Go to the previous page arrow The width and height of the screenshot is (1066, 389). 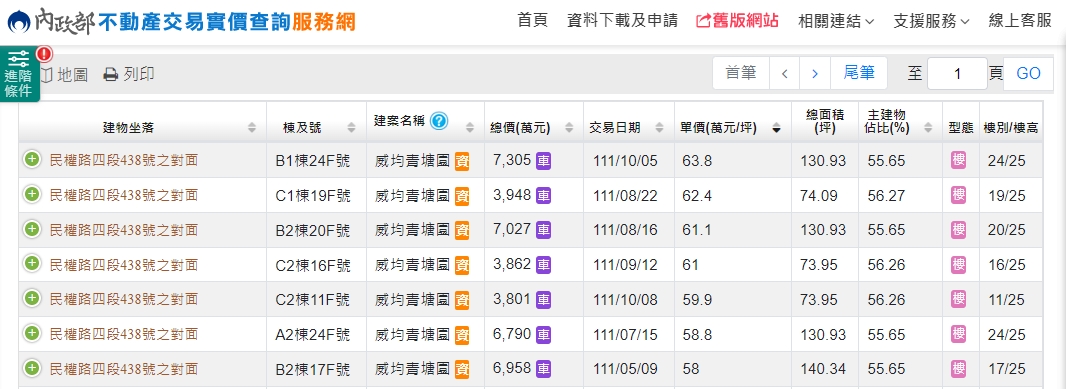[785, 73]
